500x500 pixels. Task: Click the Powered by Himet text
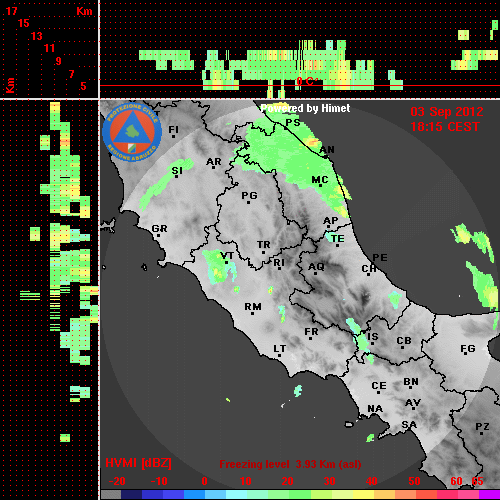click(305, 108)
